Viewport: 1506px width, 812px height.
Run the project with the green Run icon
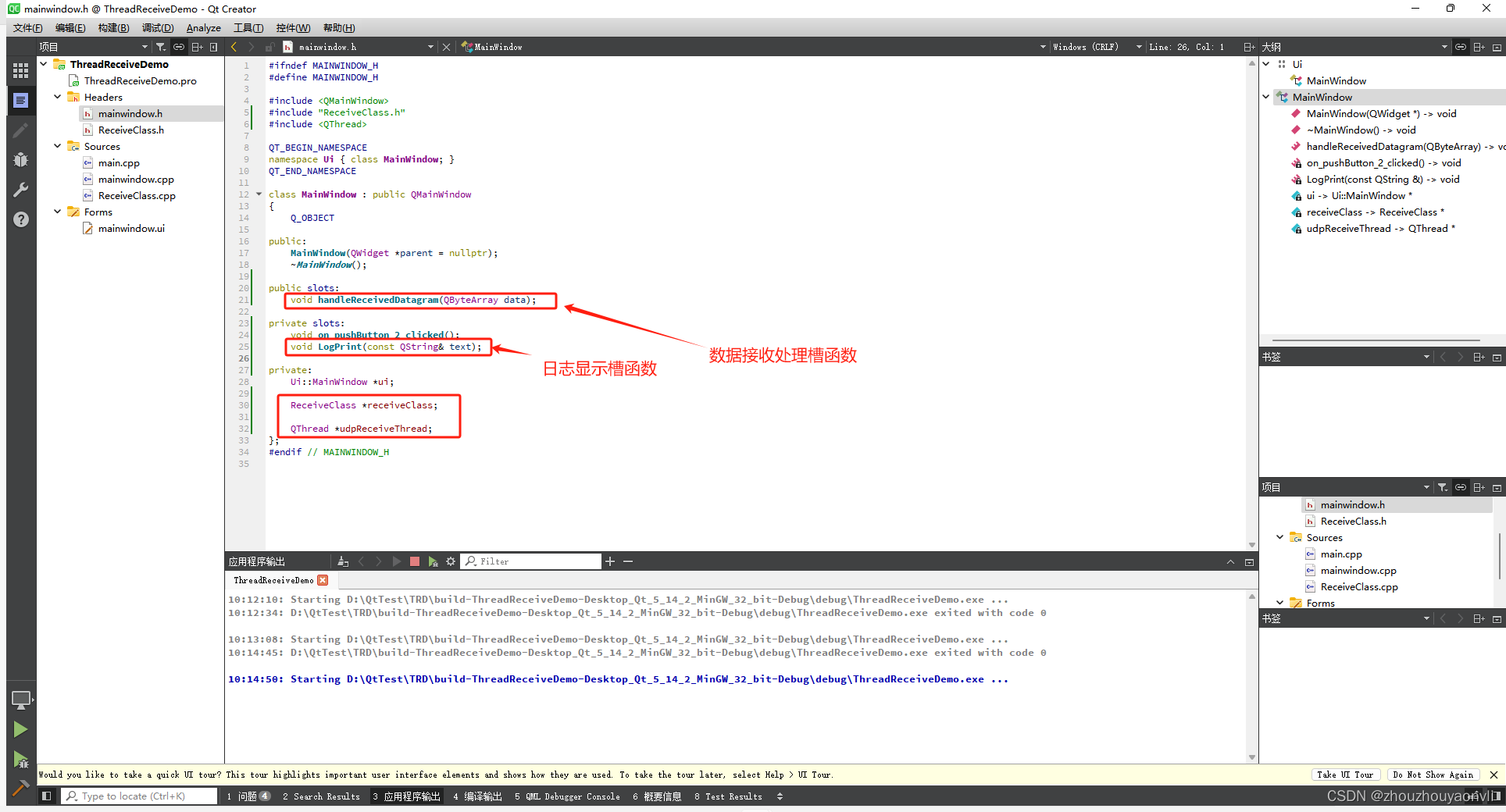[21, 729]
